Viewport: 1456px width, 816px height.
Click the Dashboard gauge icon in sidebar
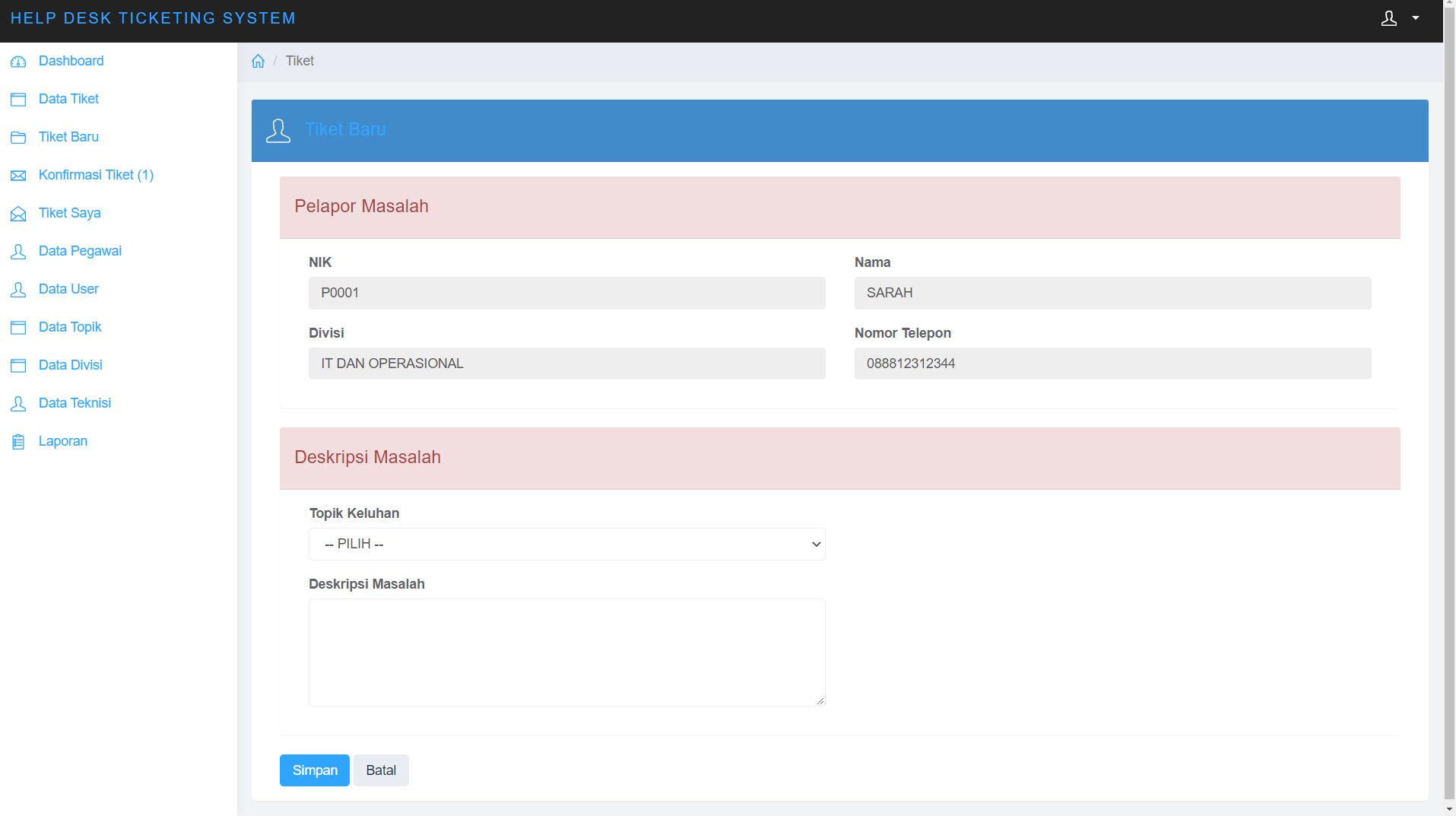point(18,62)
